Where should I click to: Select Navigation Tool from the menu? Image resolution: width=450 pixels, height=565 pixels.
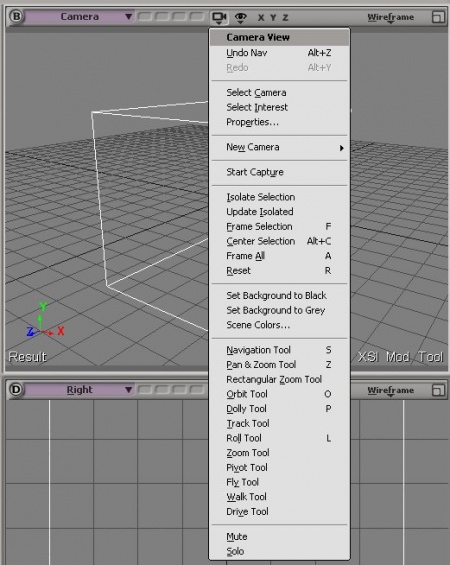click(279, 350)
